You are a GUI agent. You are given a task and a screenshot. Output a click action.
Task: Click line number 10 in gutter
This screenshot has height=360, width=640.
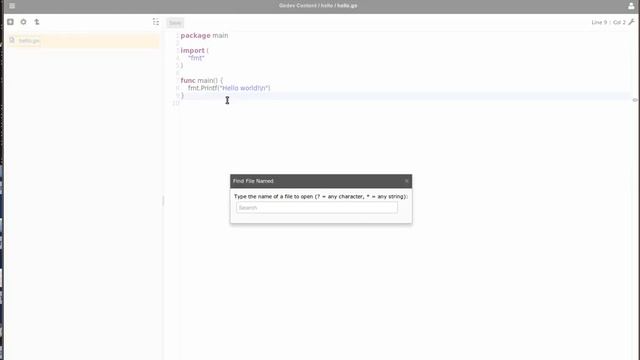pyautogui.click(x=176, y=103)
